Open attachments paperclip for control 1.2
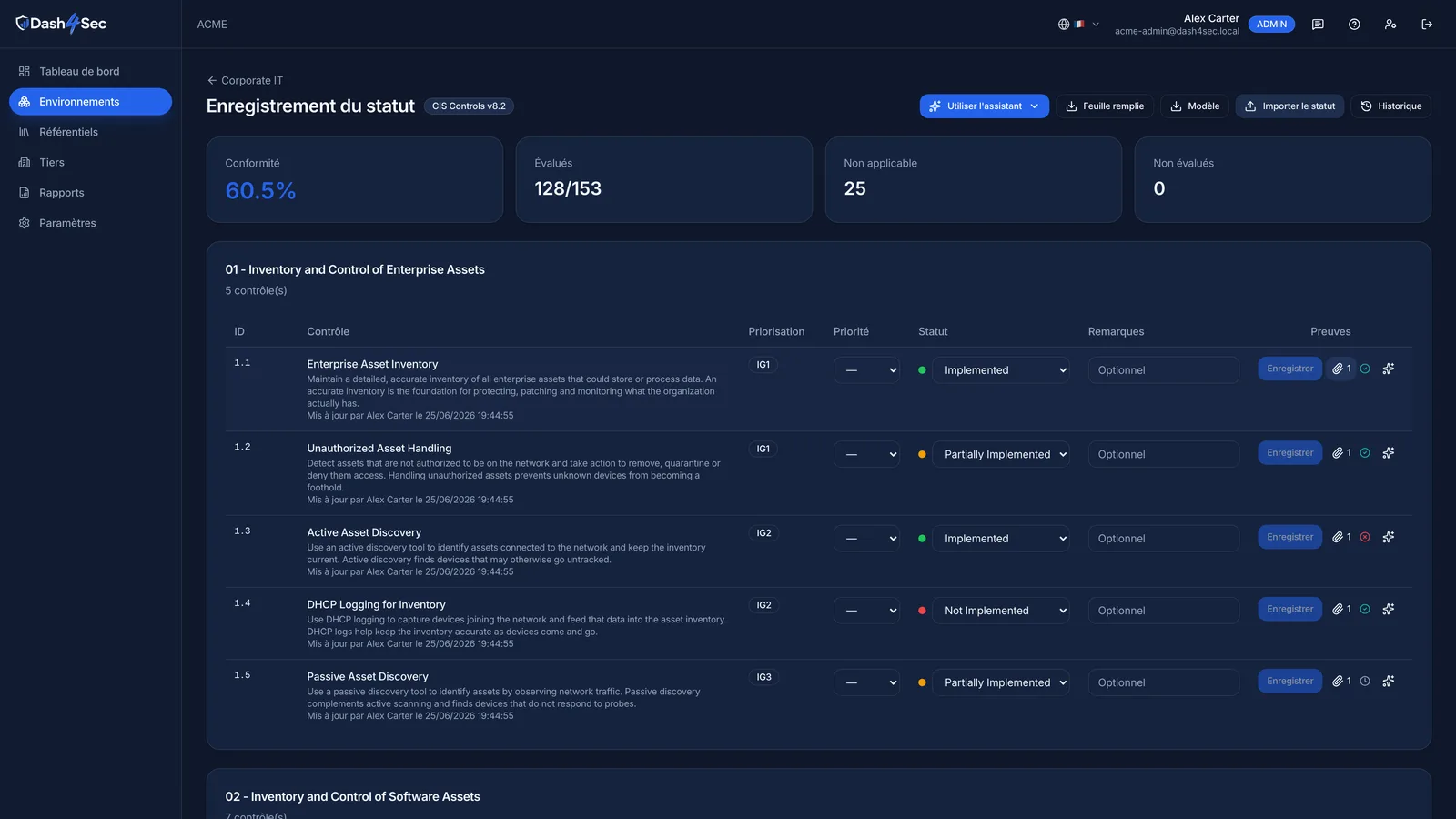 (x=1341, y=453)
